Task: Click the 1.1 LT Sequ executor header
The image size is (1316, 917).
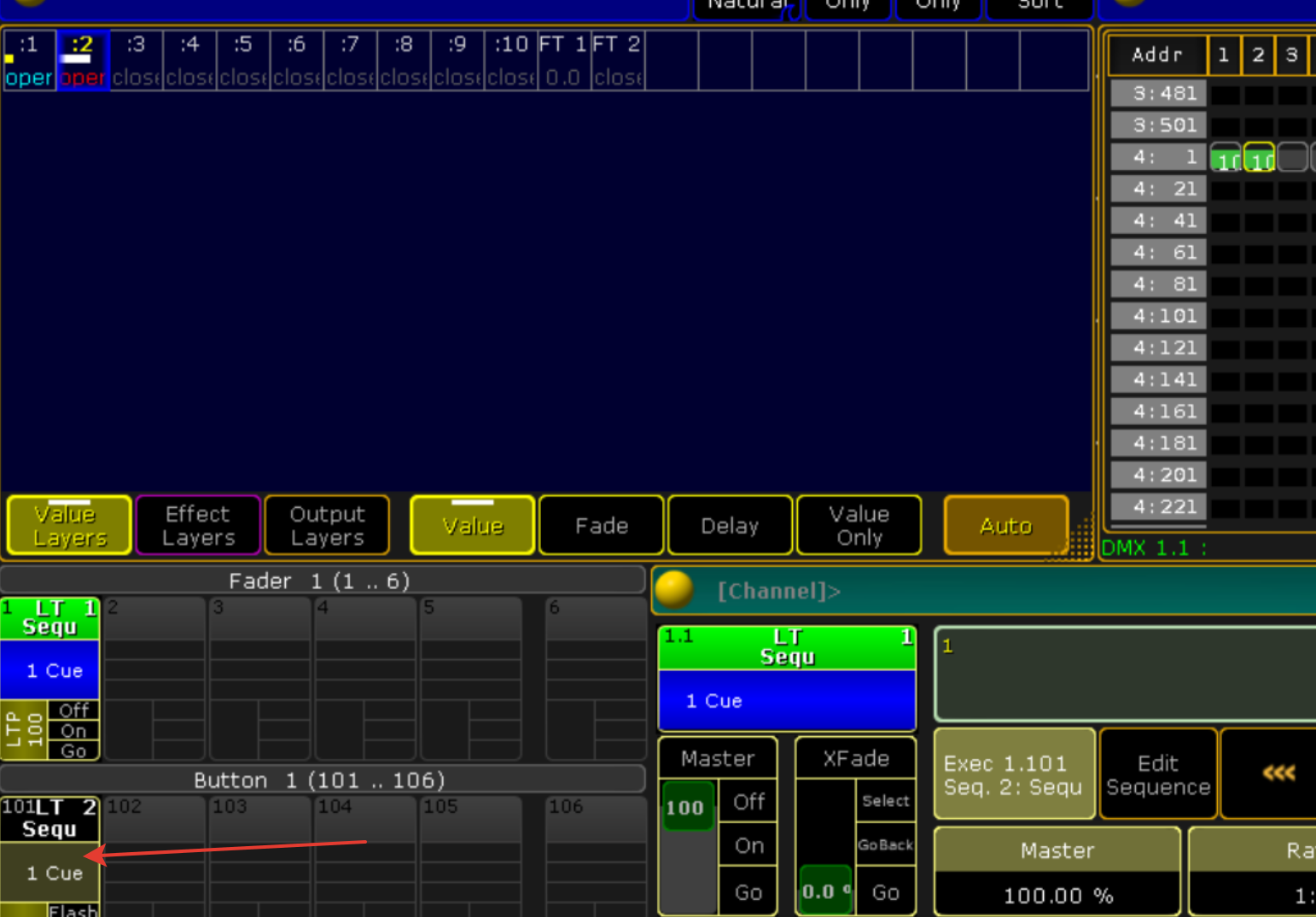Action: pos(788,647)
